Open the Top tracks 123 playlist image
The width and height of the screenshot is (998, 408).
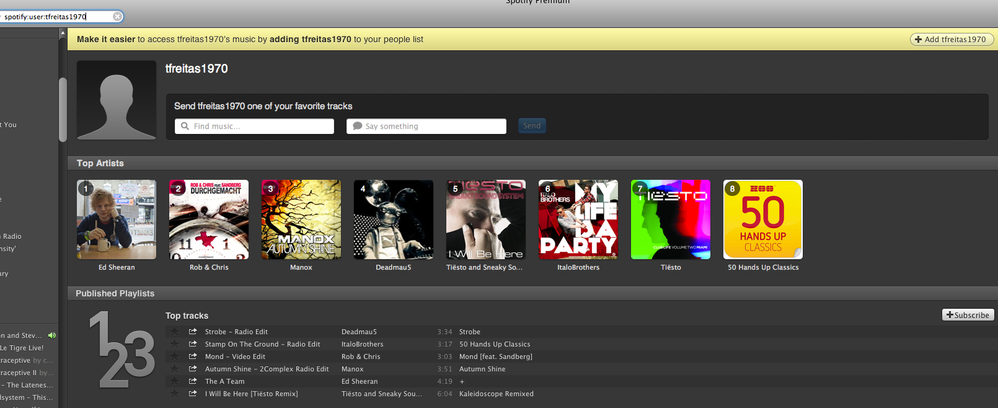click(121, 350)
